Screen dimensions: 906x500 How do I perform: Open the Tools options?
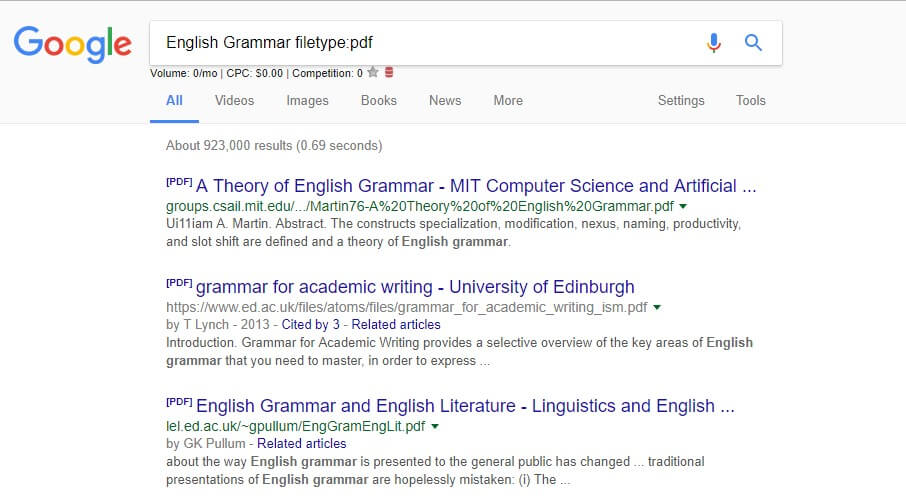750,100
